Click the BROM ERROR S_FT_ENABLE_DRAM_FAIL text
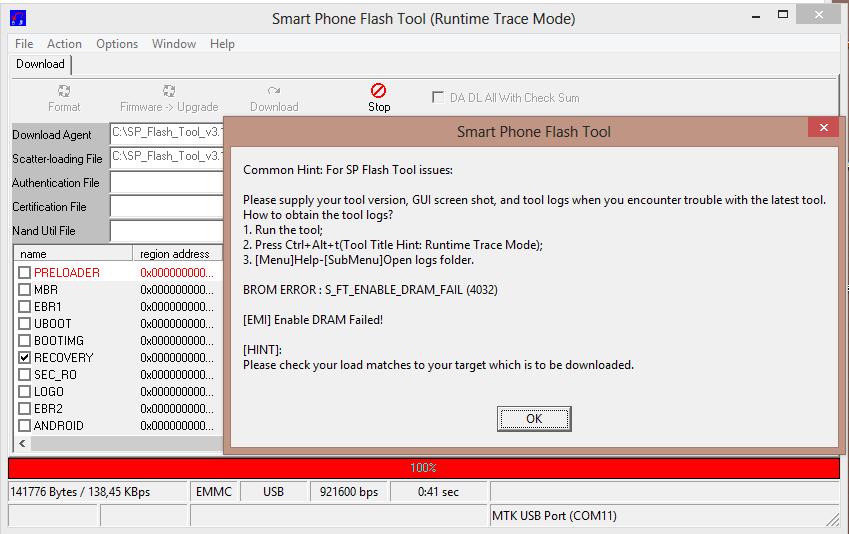 tap(370, 290)
